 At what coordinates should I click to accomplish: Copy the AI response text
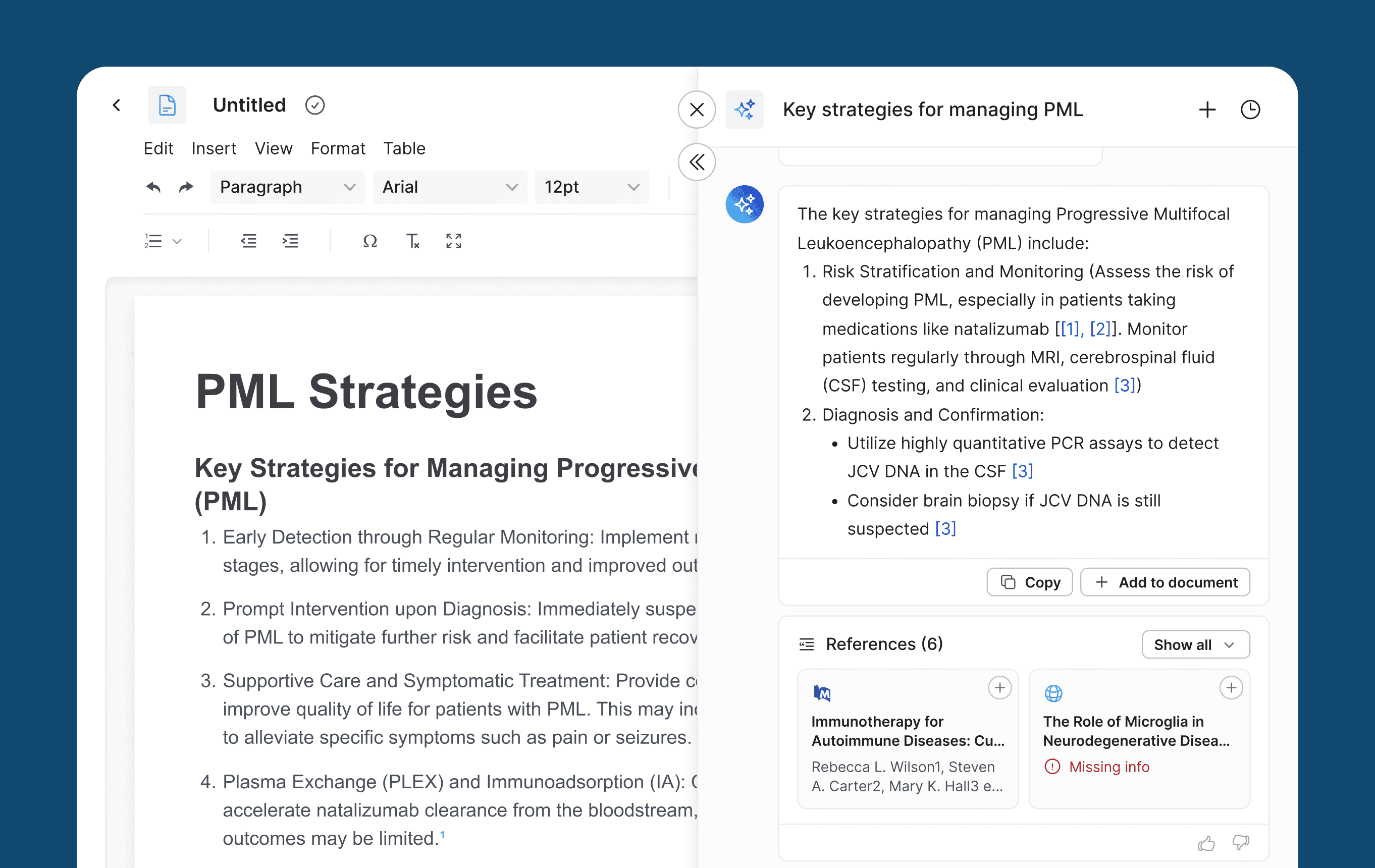[1030, 582]
